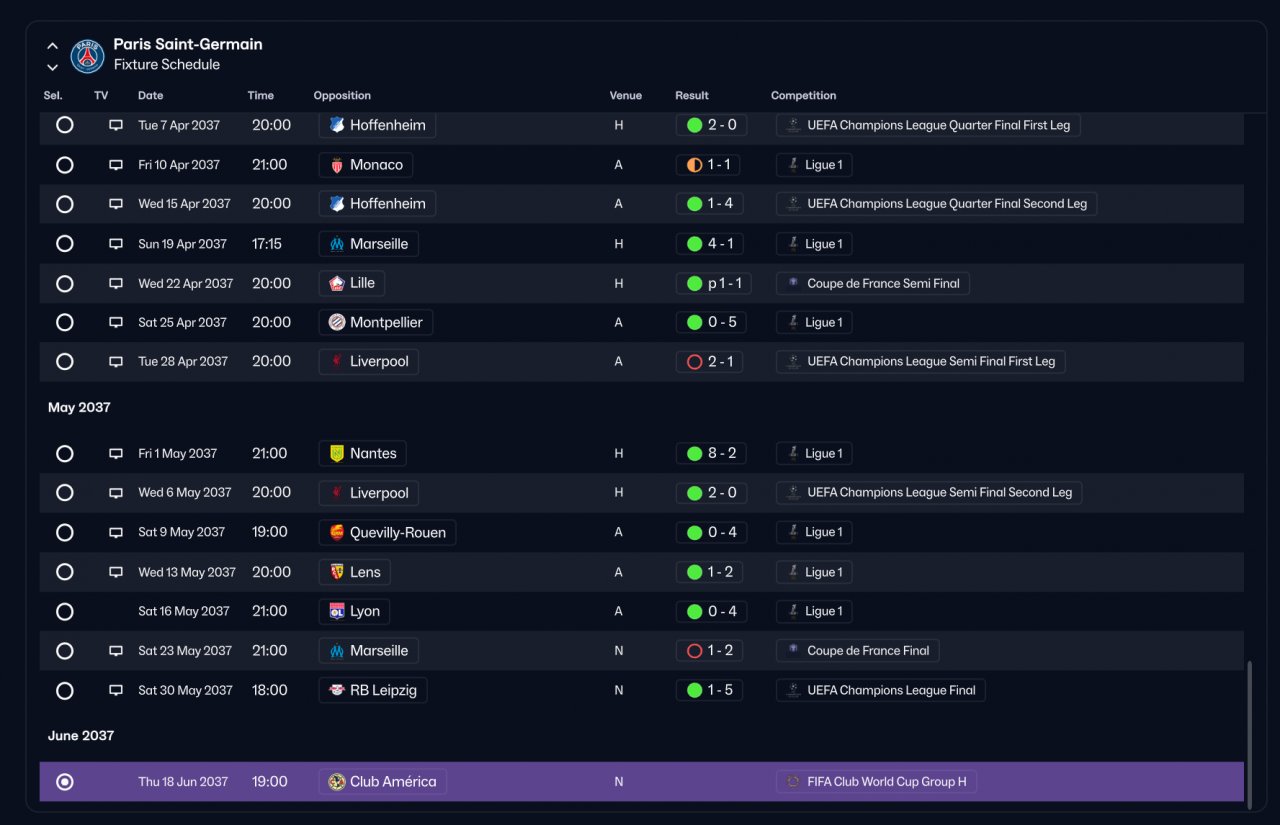
Task: Click the Marseille badge in the 19 Apr match
Action: 337,244
